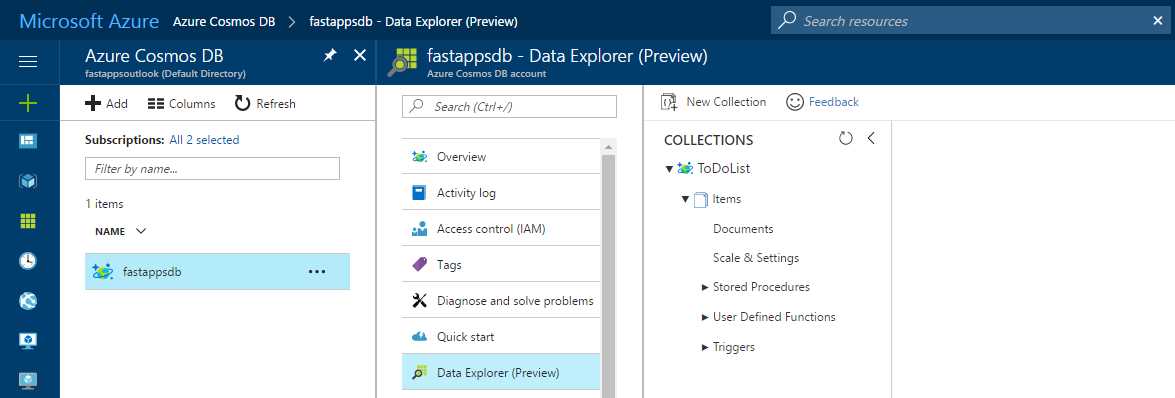This screenshot has height=398, width=1175.
Task: Open the Dashboard icon in the left sidebar
Action: [28, 141]
